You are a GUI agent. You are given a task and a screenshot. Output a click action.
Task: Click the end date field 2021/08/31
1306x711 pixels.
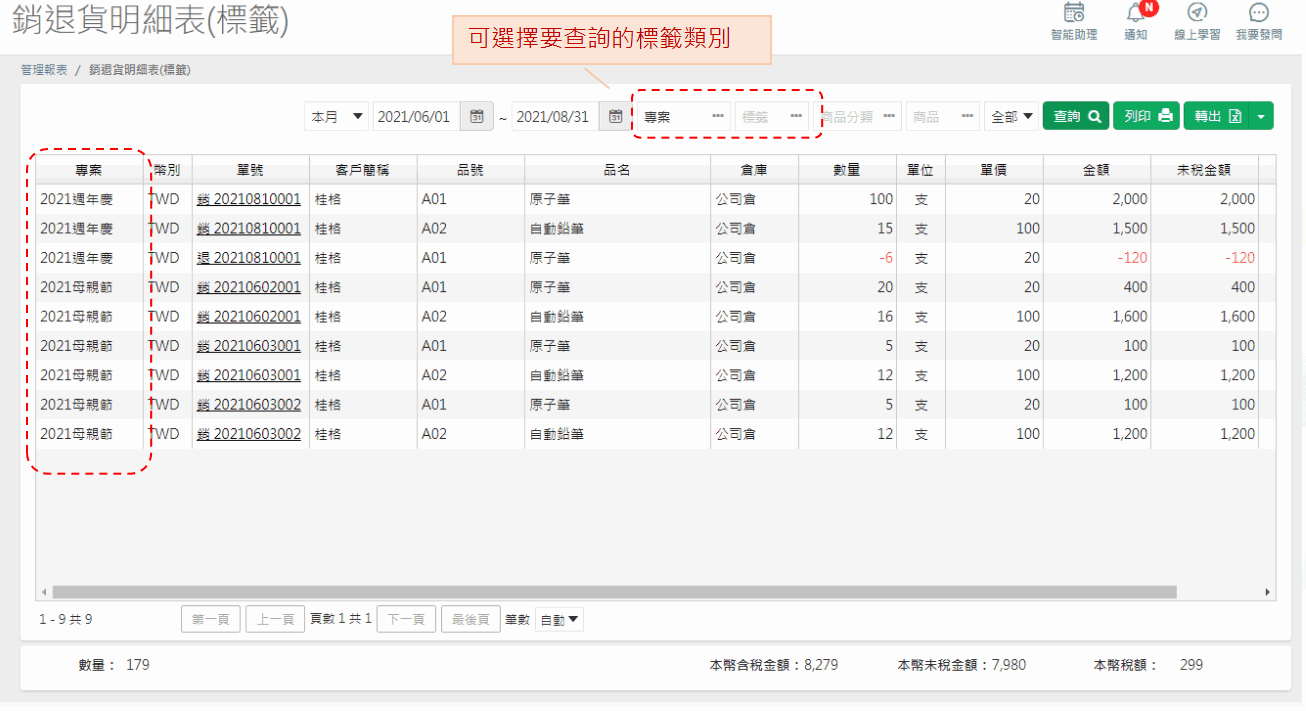coord(556,116)
